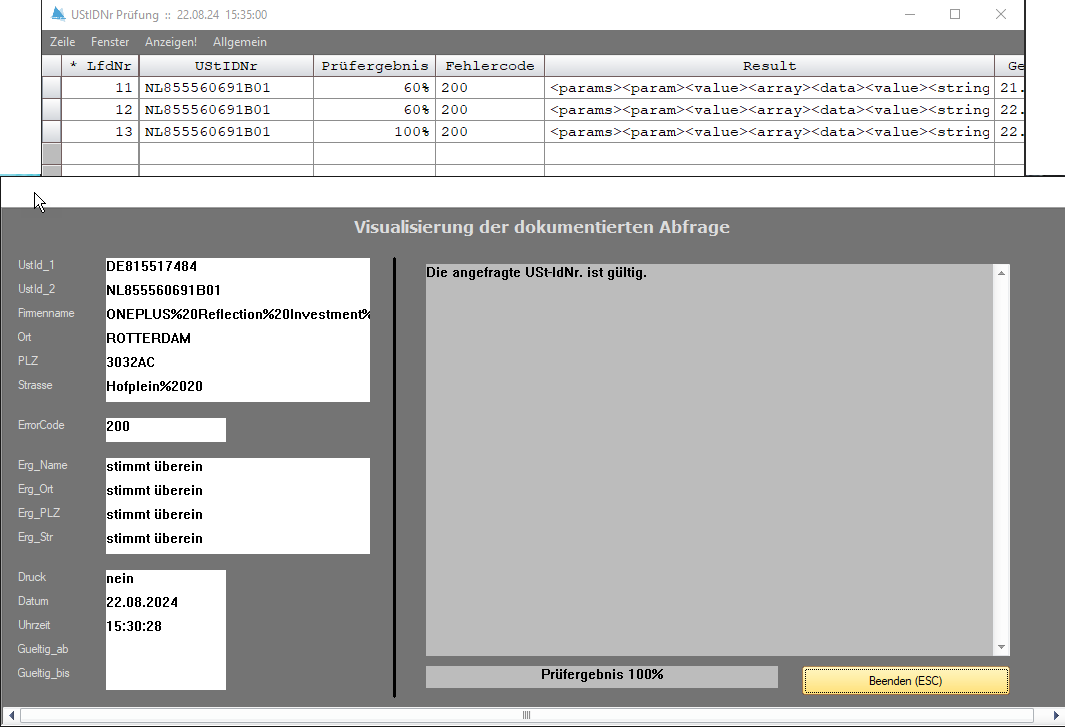Open the Zeile menu
Viewport: 1065px width, 727px height.
tap(62, 42)
